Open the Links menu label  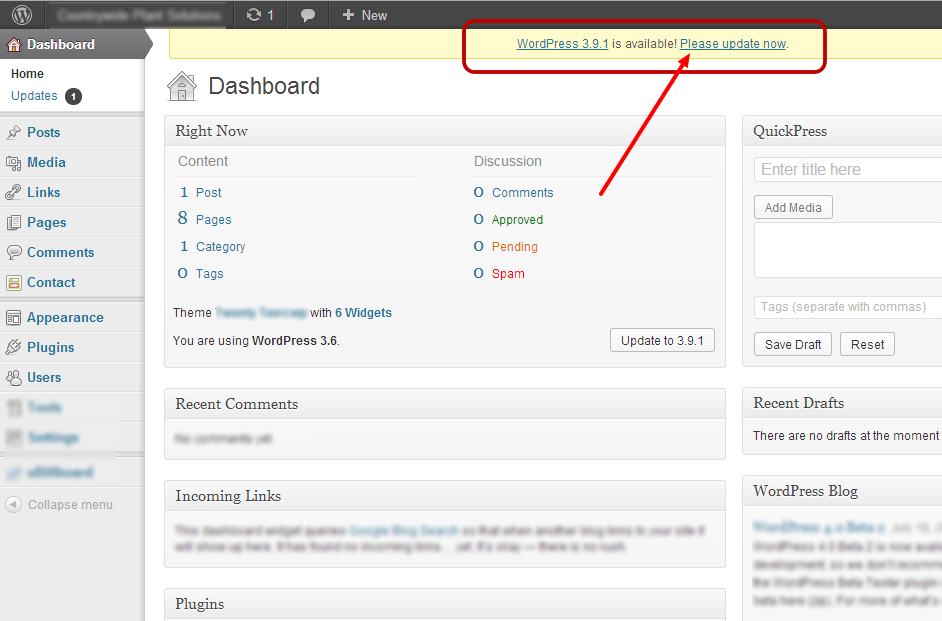tap(43, 192)
